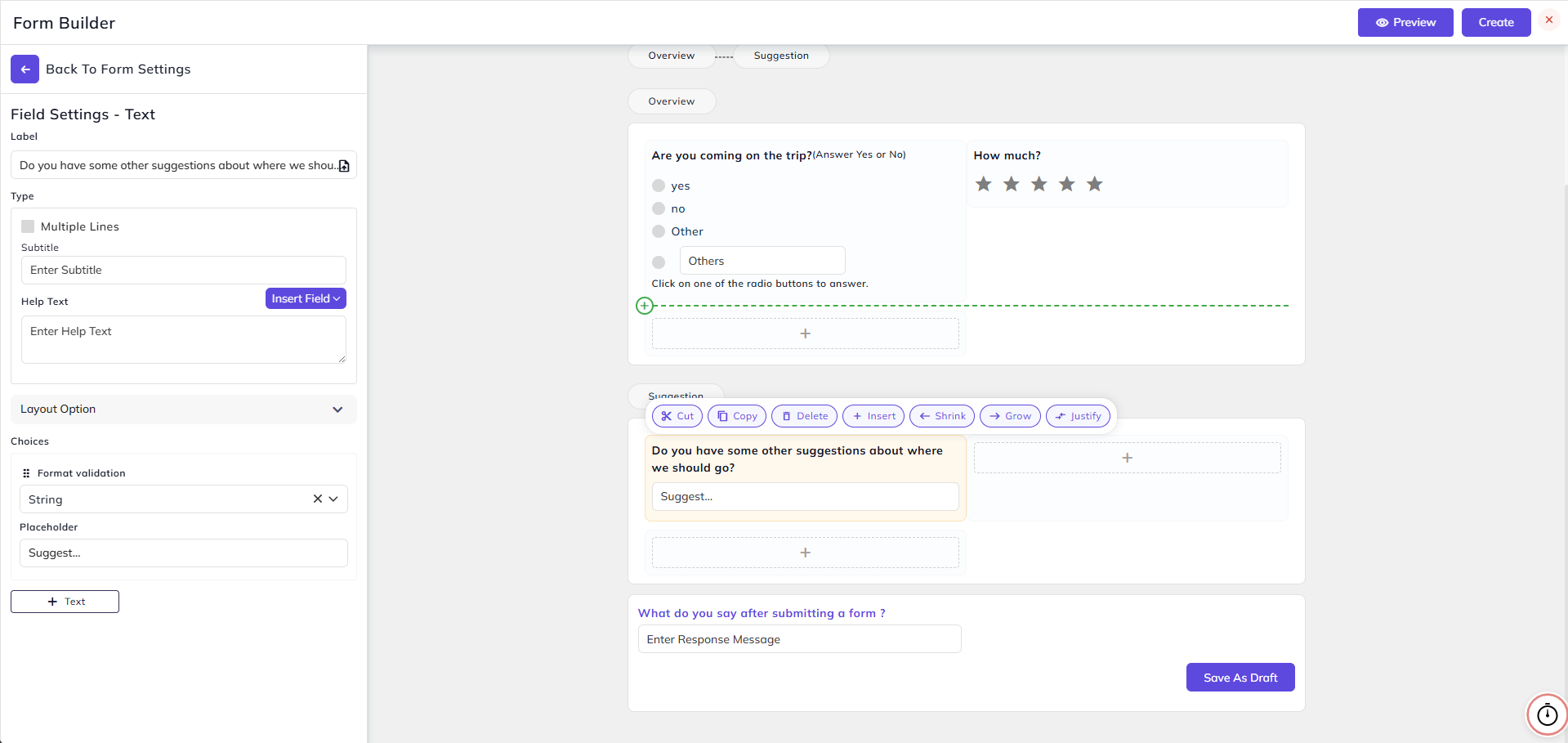This screenshot has width=1568, height=743.
Task: Click the fourth rating star
Action: 1067,184
